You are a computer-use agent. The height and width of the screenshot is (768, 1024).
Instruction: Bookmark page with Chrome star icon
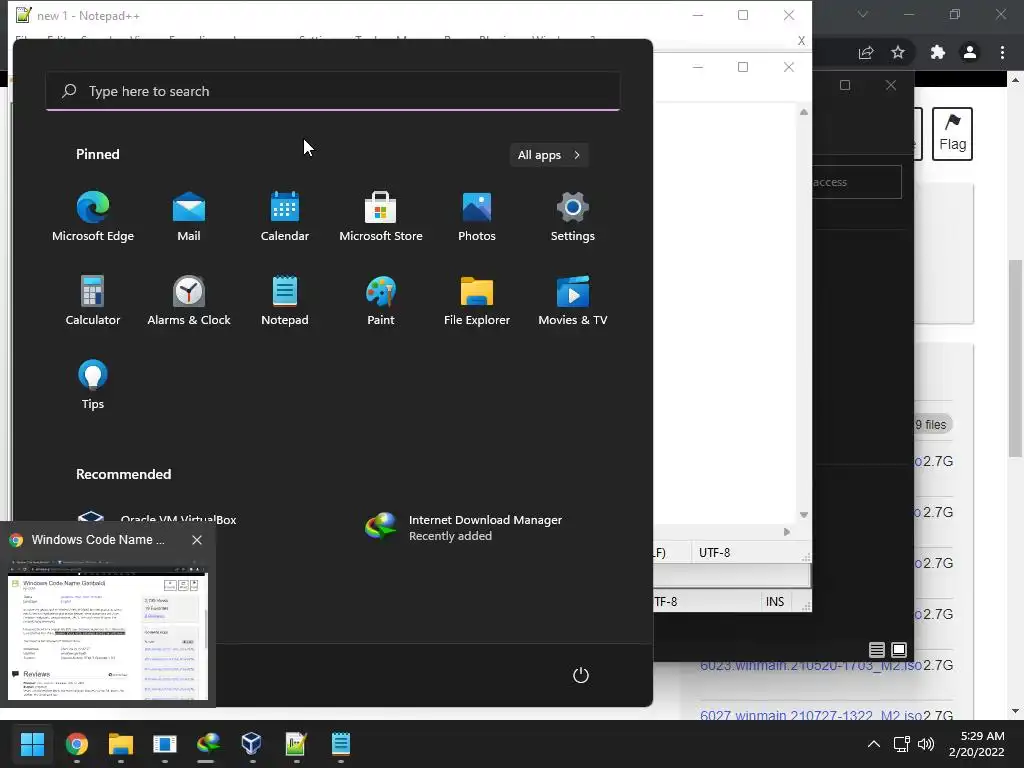pyautogui.click(x=898, y=52)
